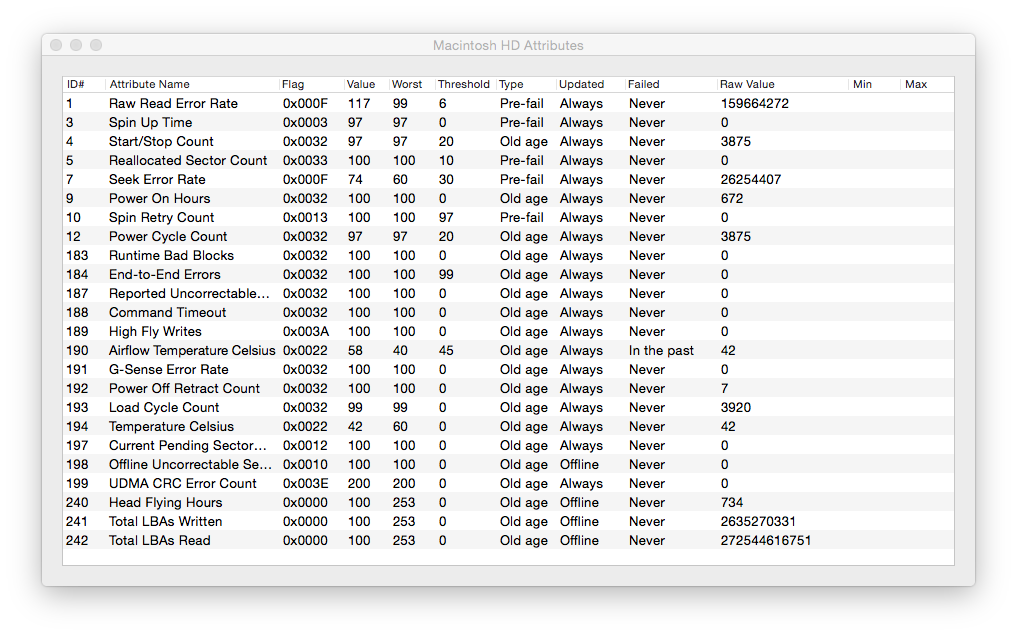Select Airflow Temperature Celsius row

coord(508,350)
